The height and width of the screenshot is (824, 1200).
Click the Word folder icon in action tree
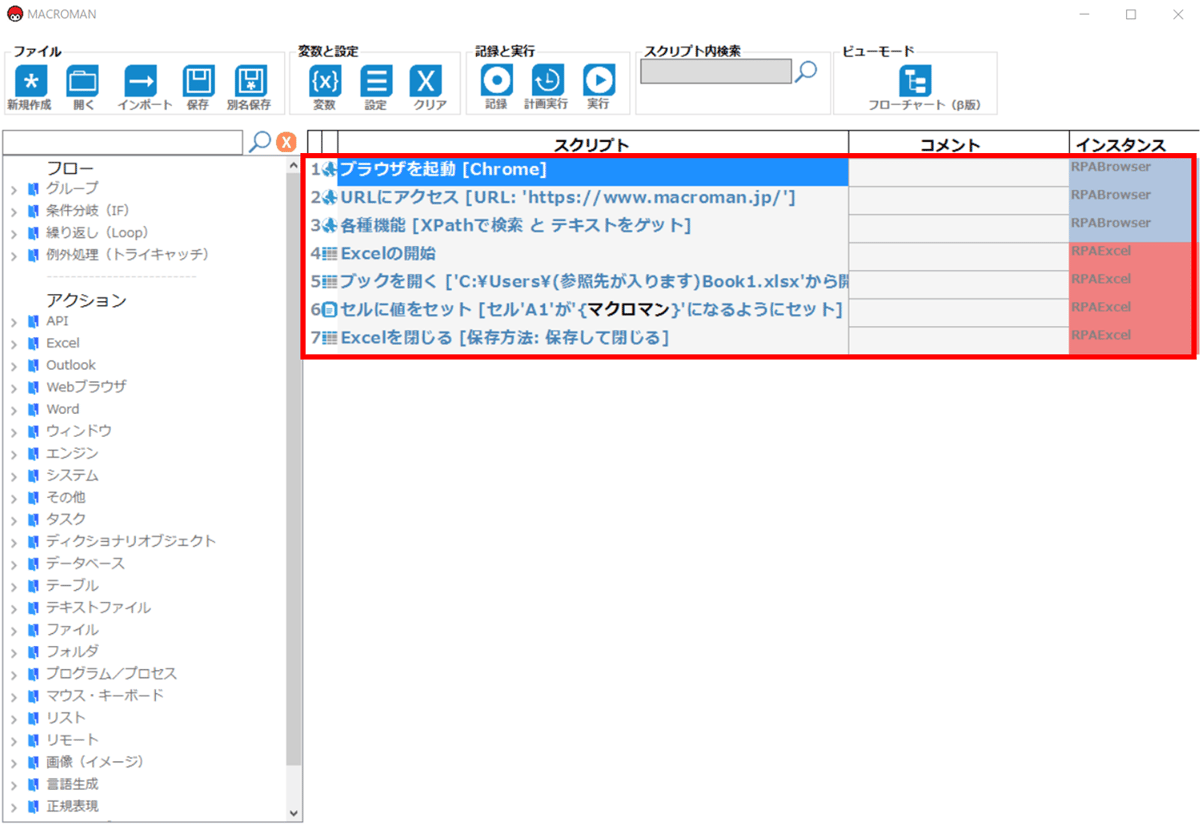click(x=33, y=409)
